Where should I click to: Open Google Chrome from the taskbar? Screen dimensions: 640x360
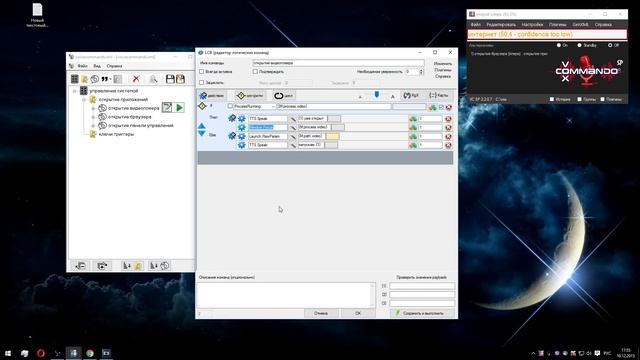point(90,353)
